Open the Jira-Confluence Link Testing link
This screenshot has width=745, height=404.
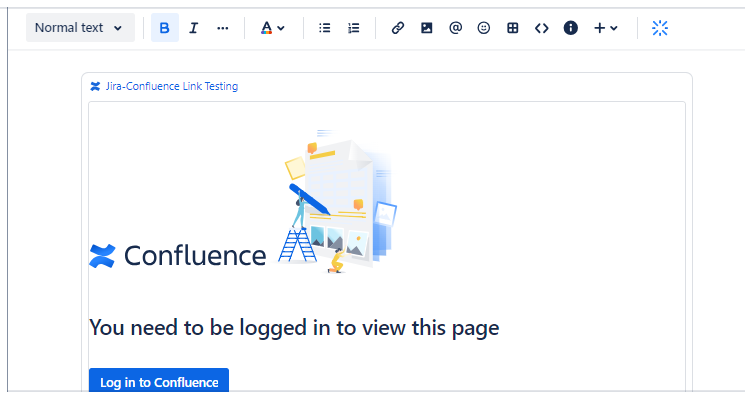click(172, 86)
